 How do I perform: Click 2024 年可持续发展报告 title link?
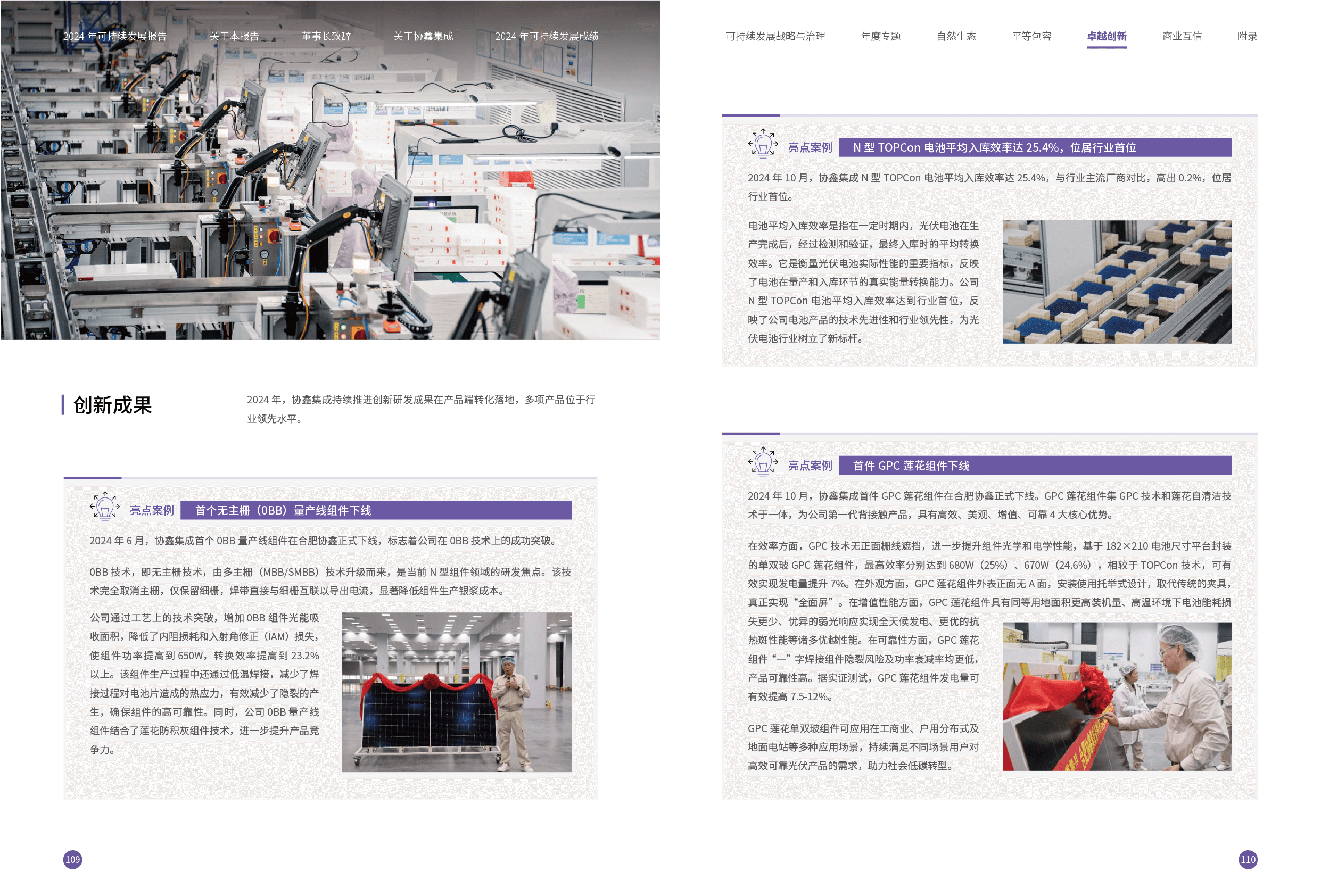click(x=115, y=36)
